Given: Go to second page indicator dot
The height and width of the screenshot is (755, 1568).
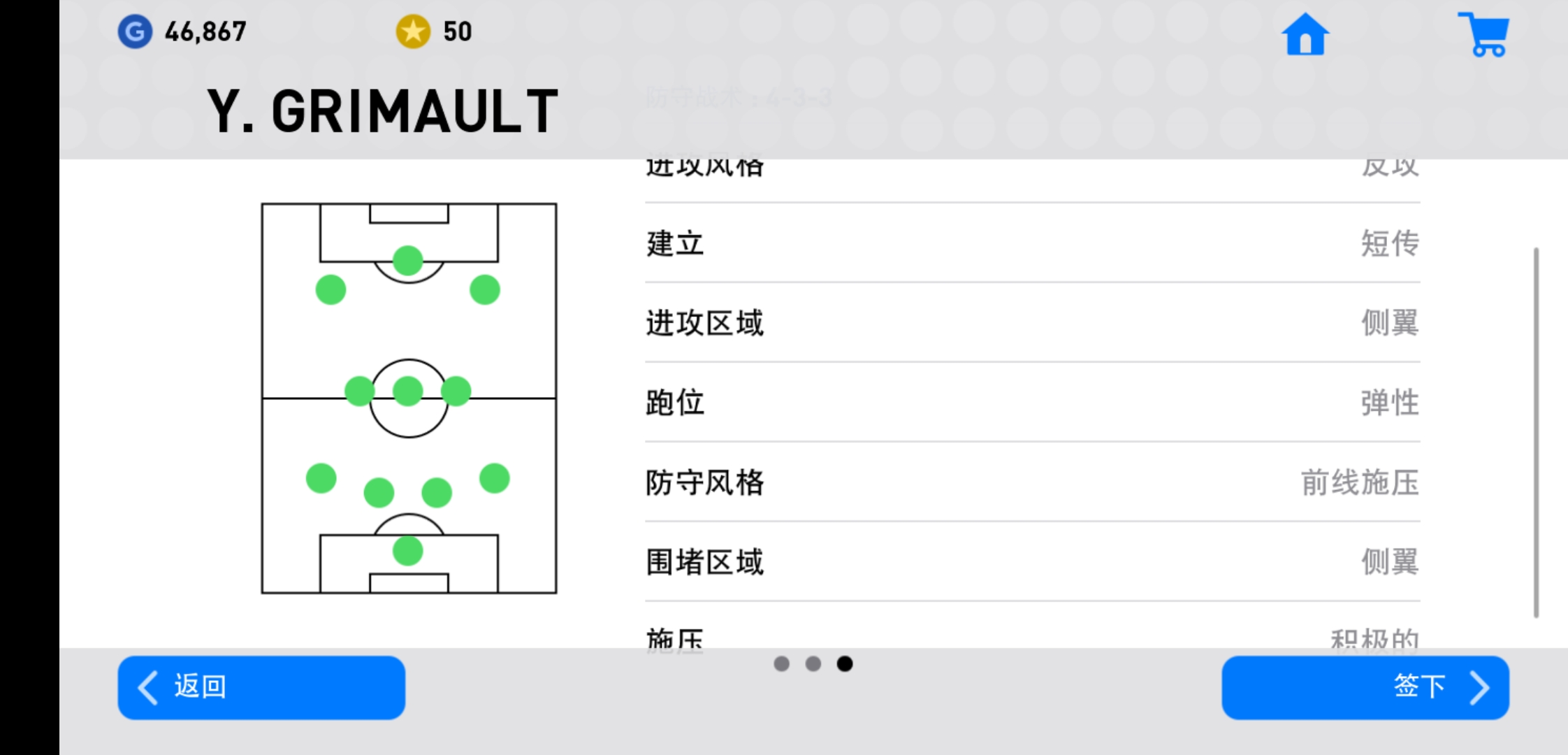Looking at the screenshot, I should pyautogui.click(x=813, y=663).
